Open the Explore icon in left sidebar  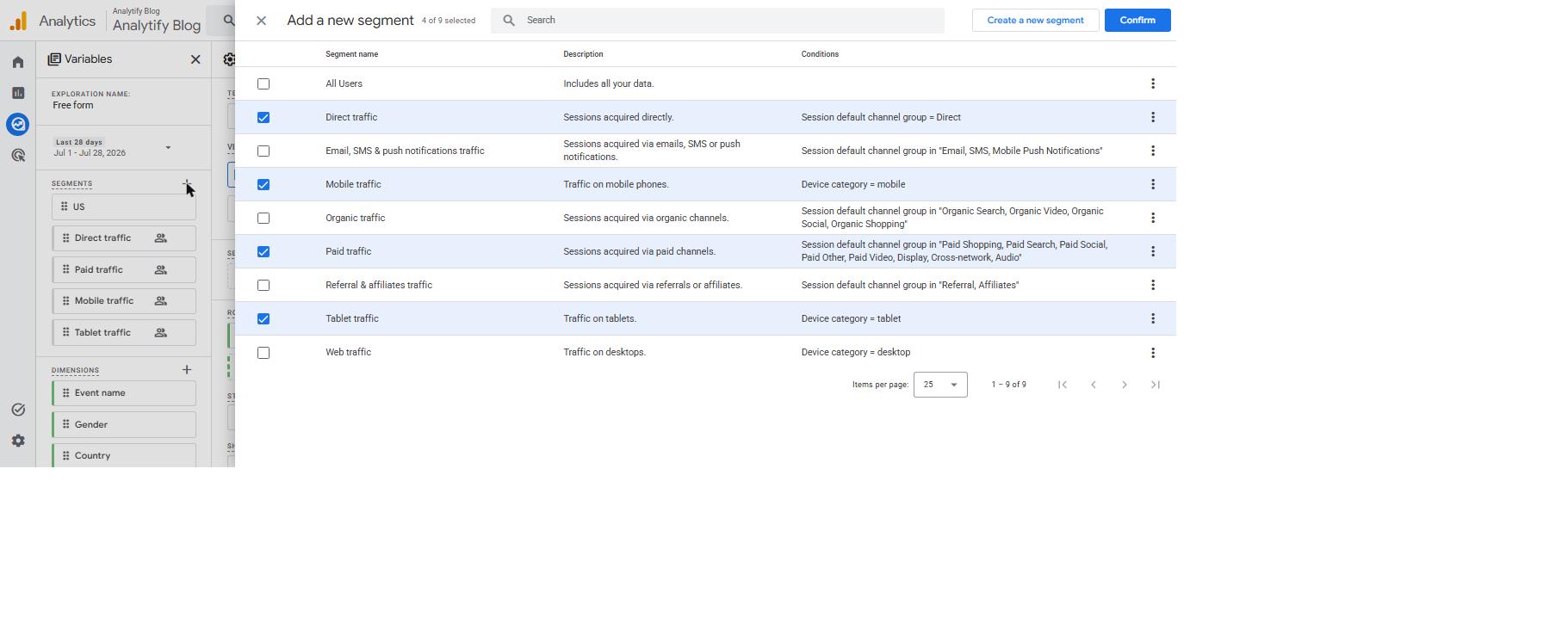pos(17,124)
